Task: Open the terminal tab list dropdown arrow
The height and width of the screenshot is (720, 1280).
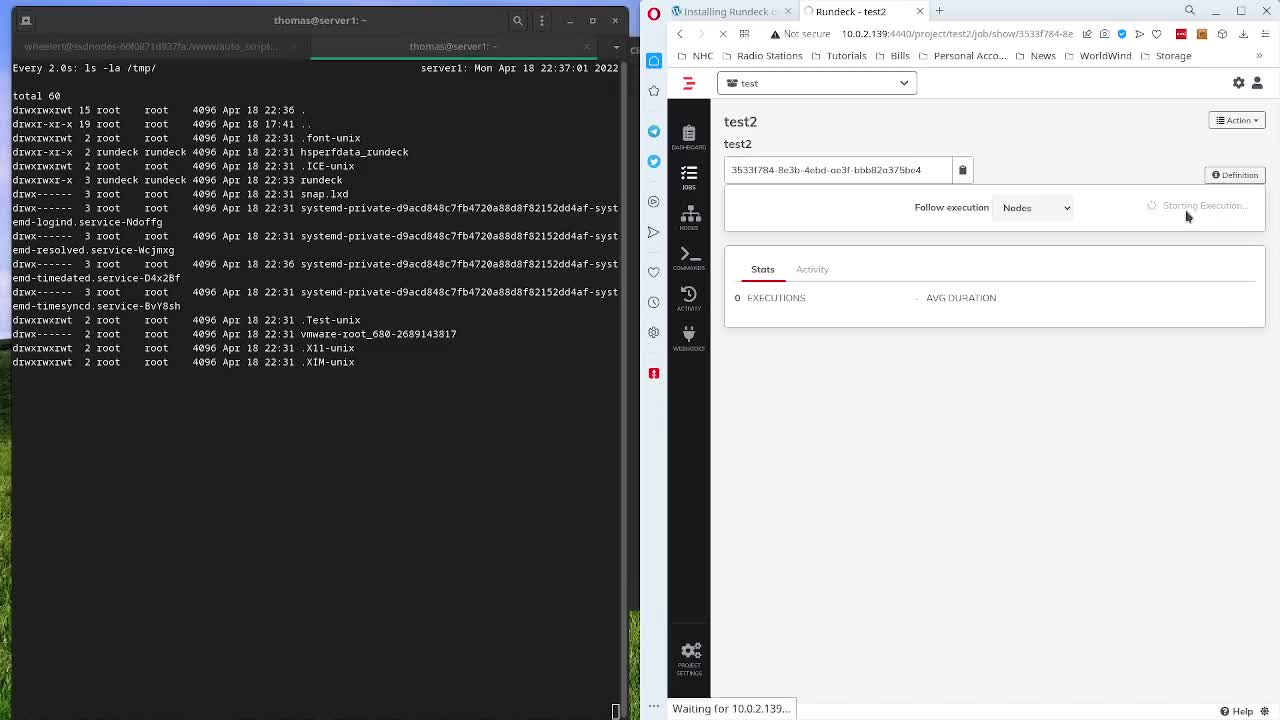Action: (x=616, y=47)
